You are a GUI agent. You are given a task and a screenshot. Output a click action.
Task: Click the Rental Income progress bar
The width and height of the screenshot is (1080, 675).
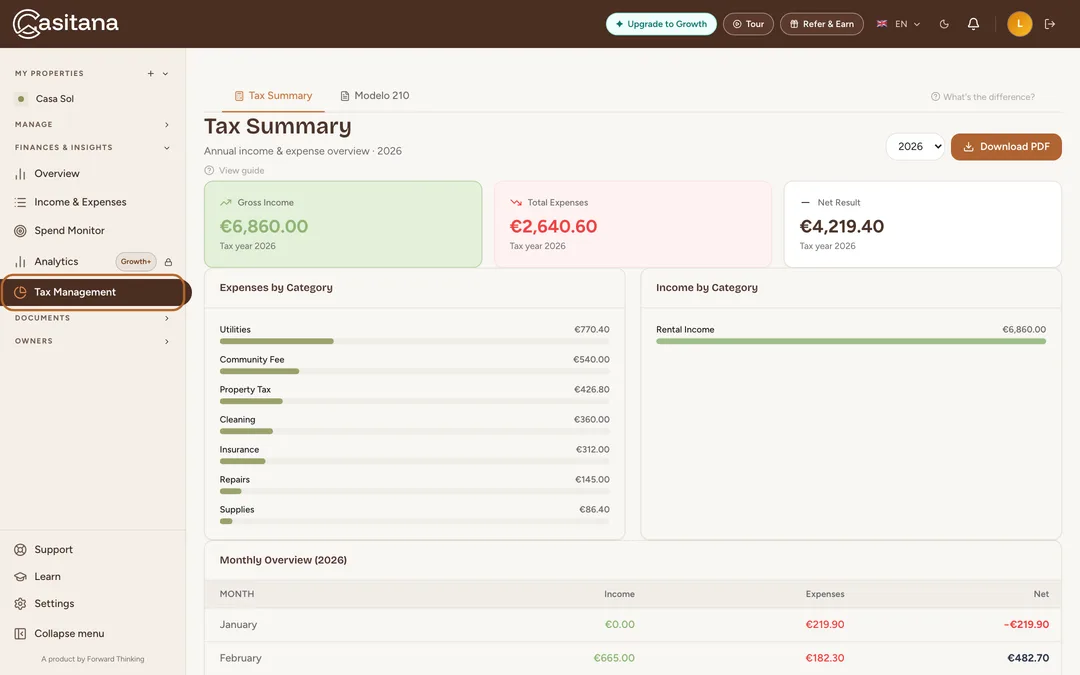click(x=851, y=342)
